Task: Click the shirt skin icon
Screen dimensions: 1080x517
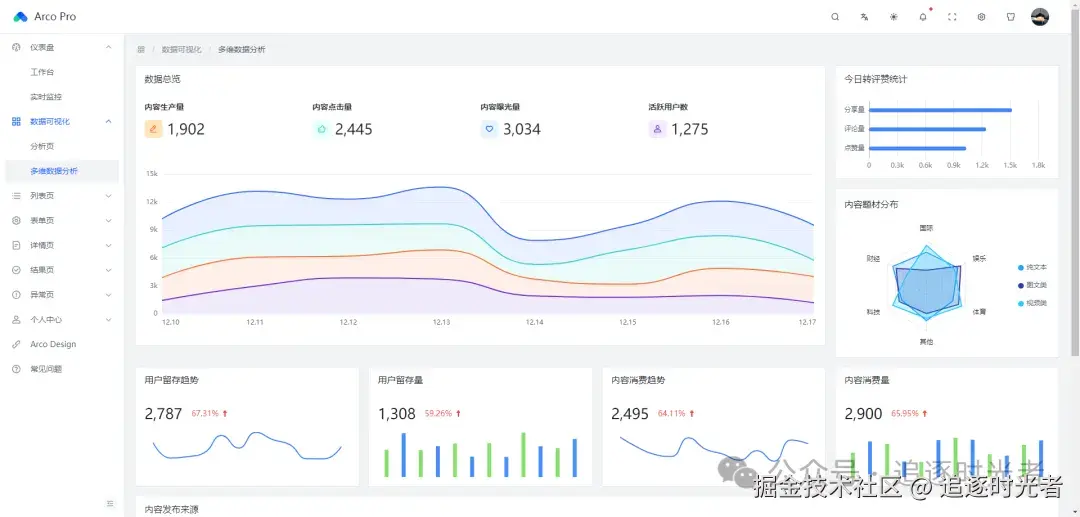Action: (x=1010, y=17)
